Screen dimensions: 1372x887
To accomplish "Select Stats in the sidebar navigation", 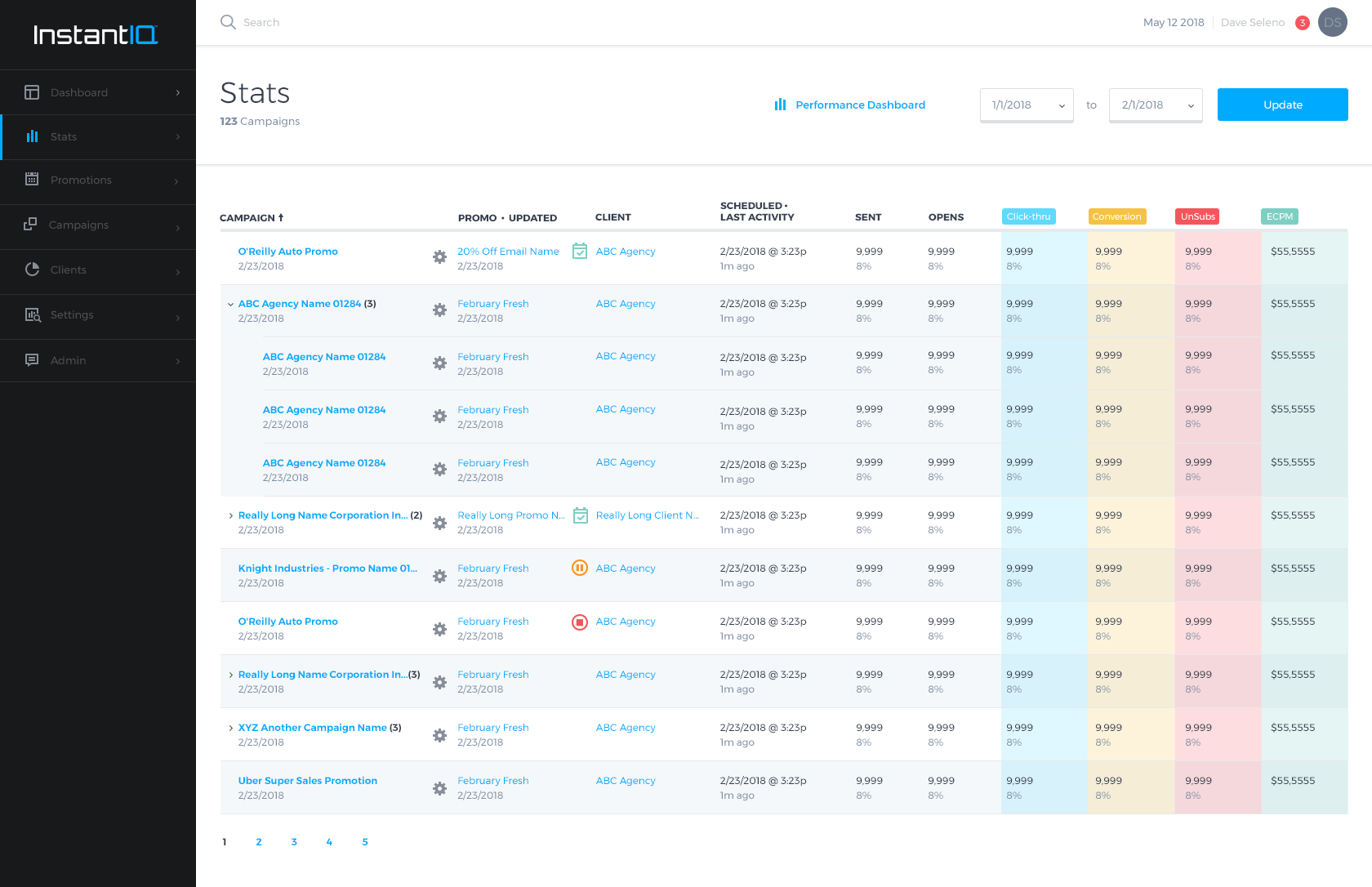I will (x=64, y=136).
